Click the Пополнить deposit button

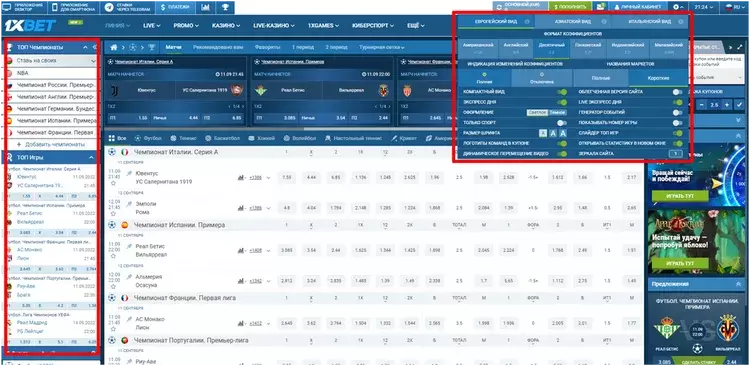pyautogui.click(x=570, y=7)
